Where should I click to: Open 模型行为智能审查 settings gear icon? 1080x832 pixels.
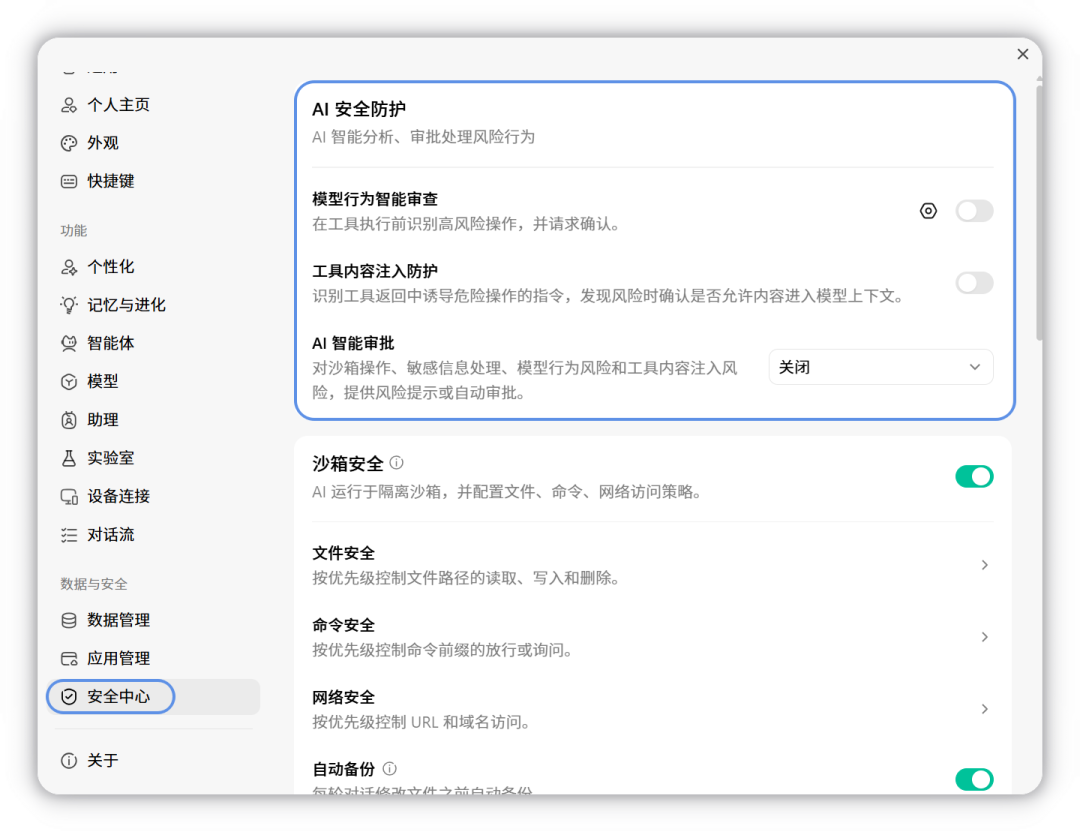pos(928,211)
